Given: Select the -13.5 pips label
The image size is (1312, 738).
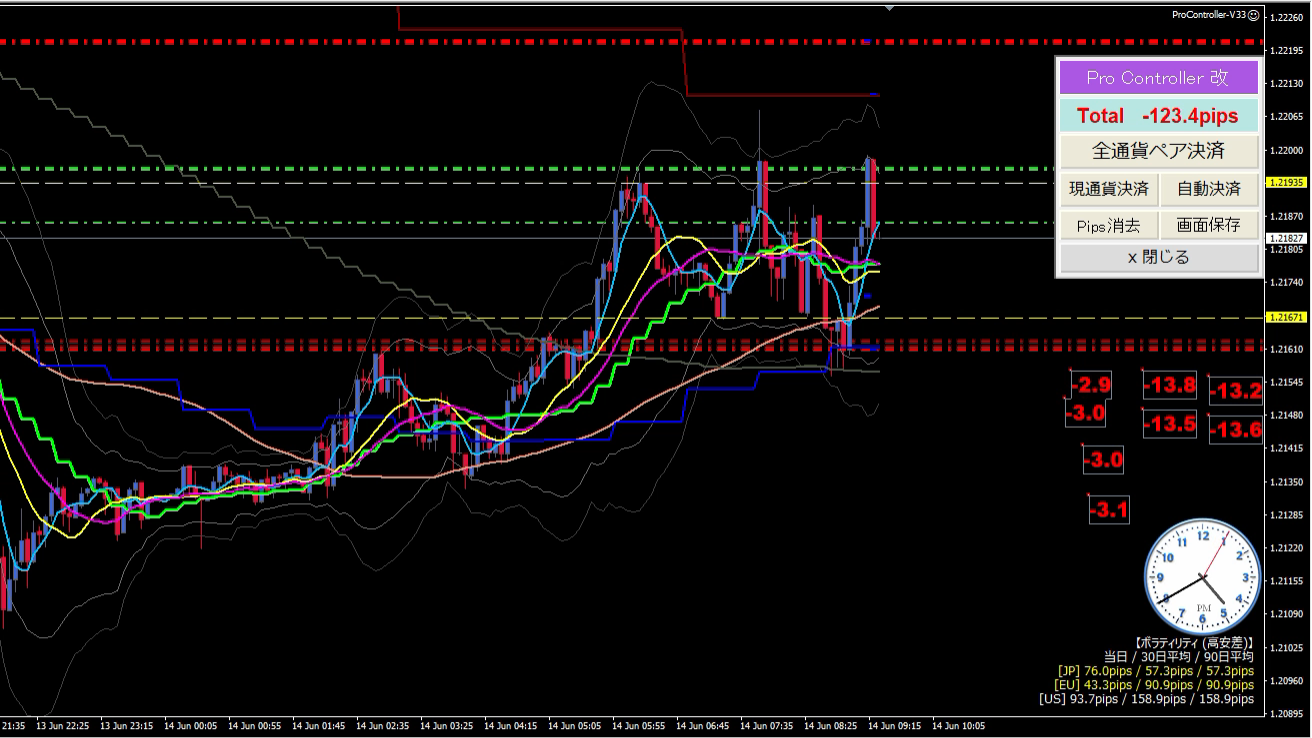Looking at the screenshot, I should coord(1169,423).
